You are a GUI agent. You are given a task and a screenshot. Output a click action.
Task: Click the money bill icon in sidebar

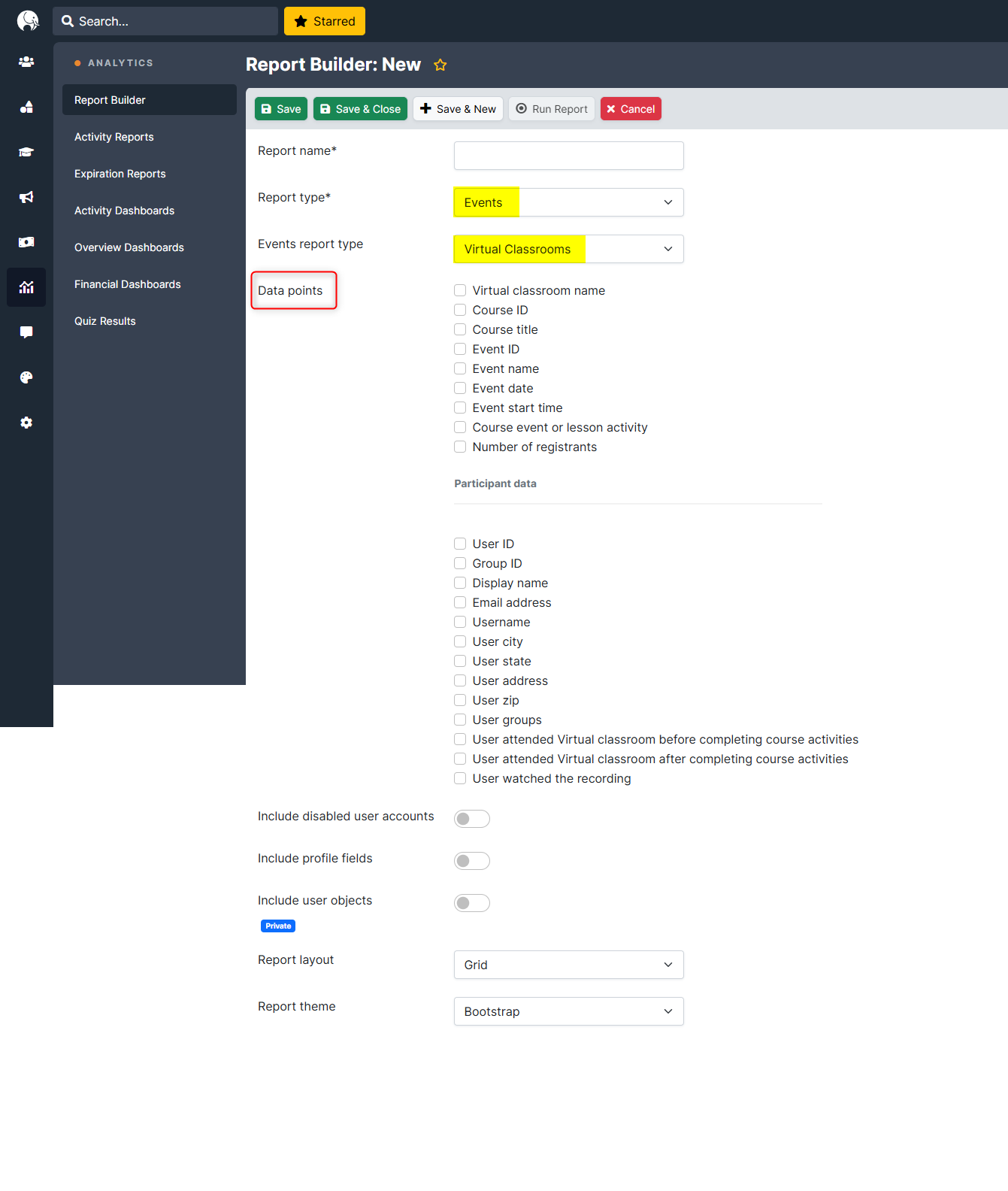[26, 242]
